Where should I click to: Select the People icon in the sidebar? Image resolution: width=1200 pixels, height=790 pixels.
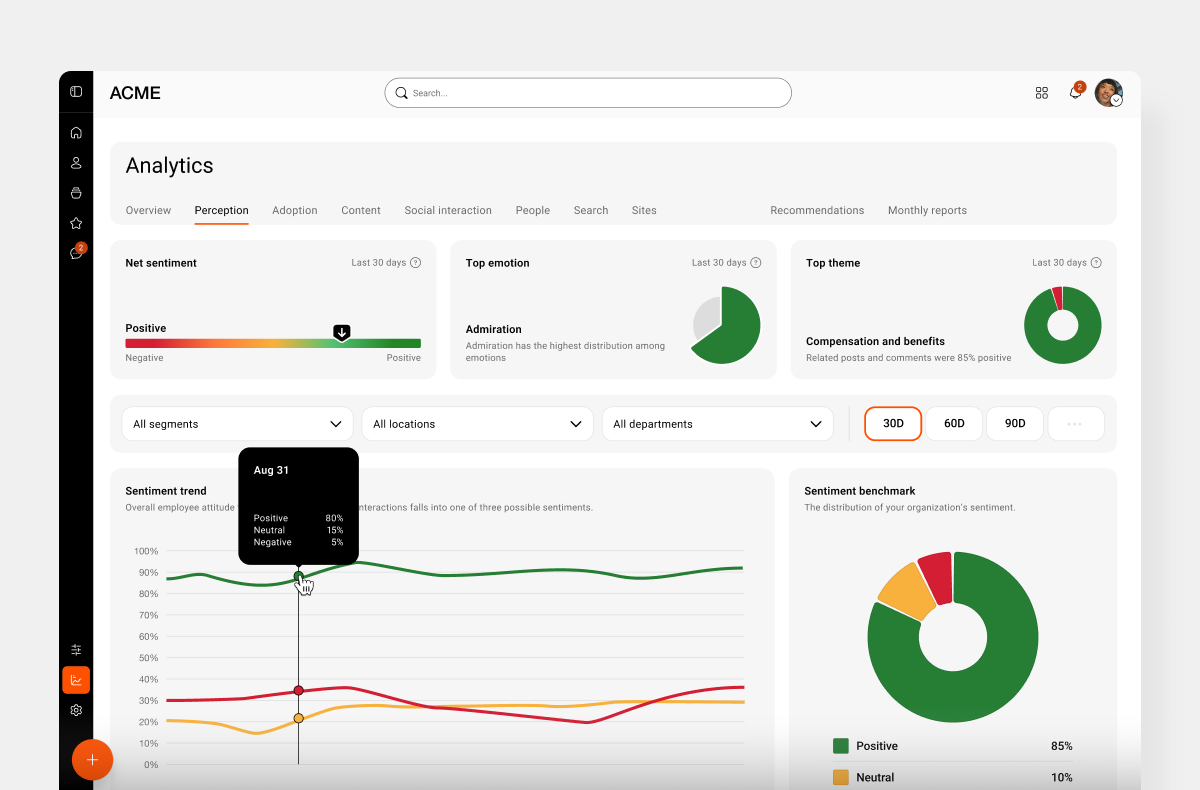(x=75, y=162)
